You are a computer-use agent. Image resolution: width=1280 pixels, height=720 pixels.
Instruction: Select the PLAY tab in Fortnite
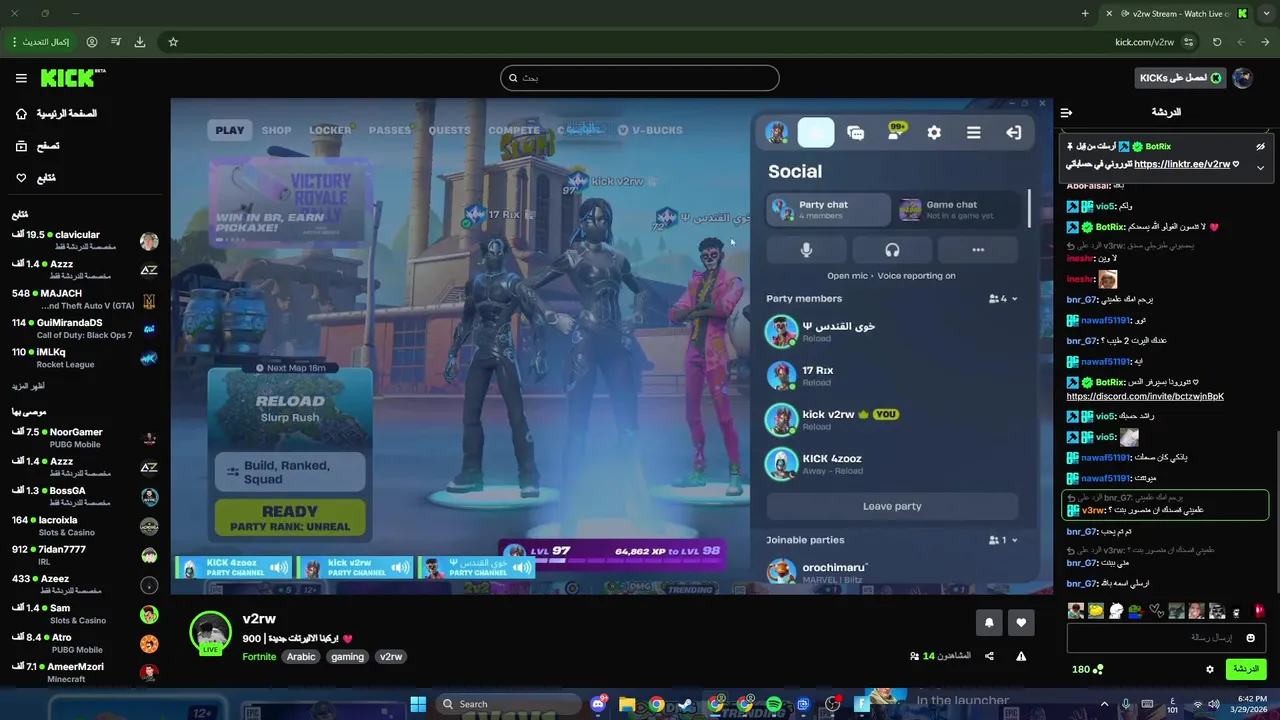[x=229, y=130]
